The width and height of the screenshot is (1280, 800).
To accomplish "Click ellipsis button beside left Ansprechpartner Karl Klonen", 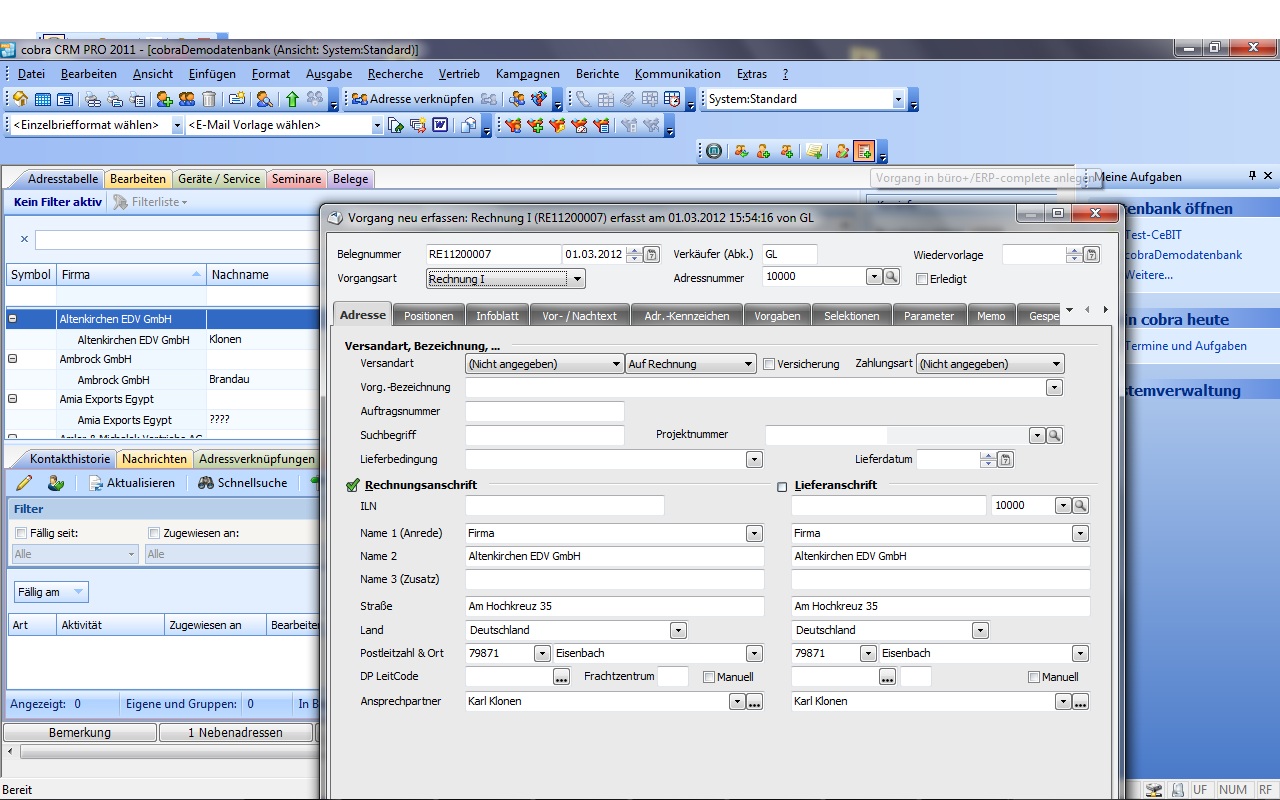I will point(755,702).
